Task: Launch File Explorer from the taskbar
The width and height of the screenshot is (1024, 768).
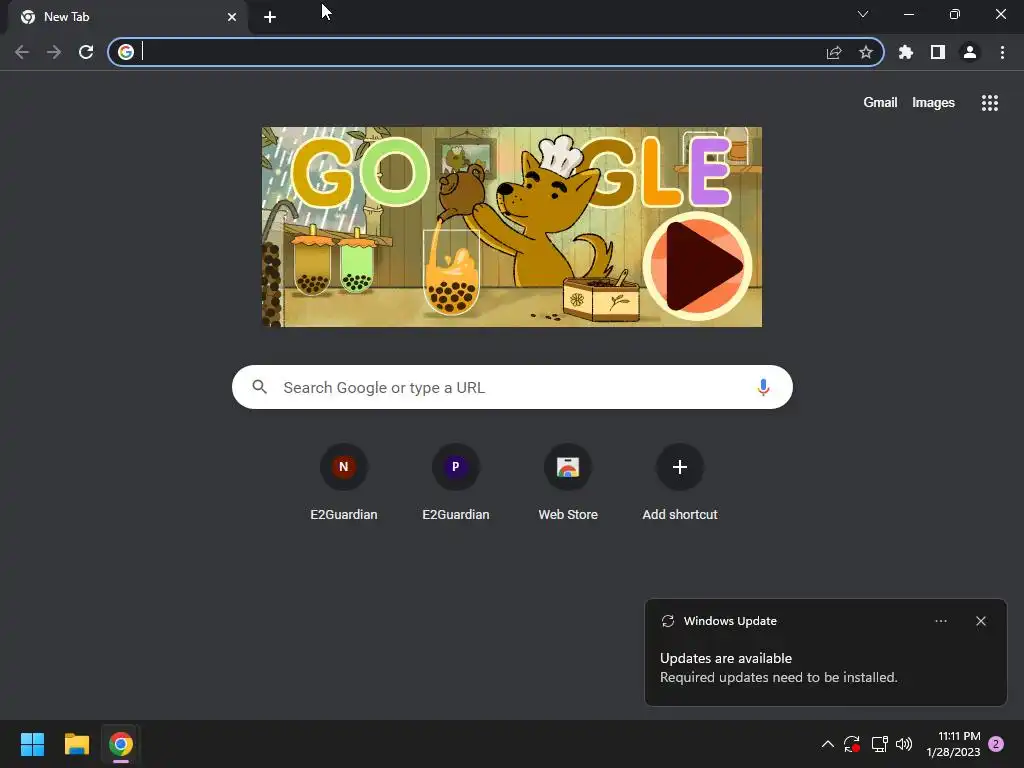Action: 76,744
